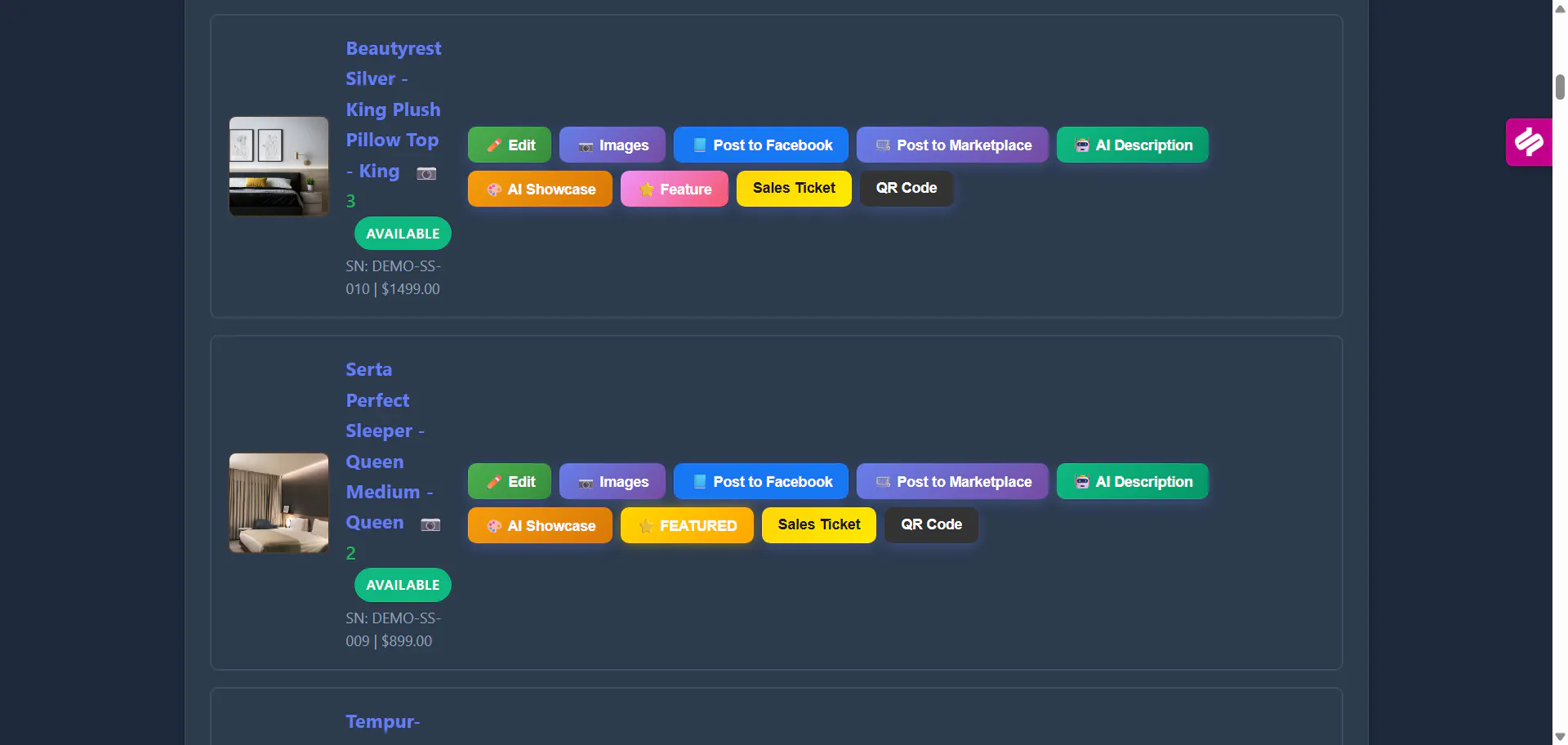Print Sales Ticket for Beautyrest Silver
This screenshot has width=1568, height=745.
pos(794,189)
